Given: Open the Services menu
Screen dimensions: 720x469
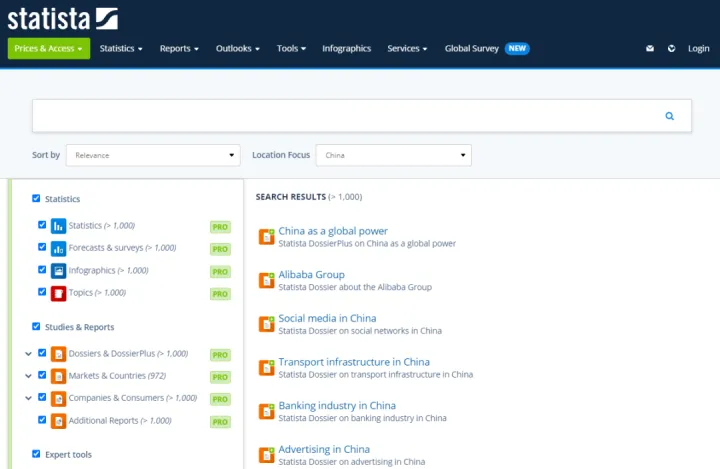Looking at the screenshot, I should pyautogui.click(x=407, y=48).
